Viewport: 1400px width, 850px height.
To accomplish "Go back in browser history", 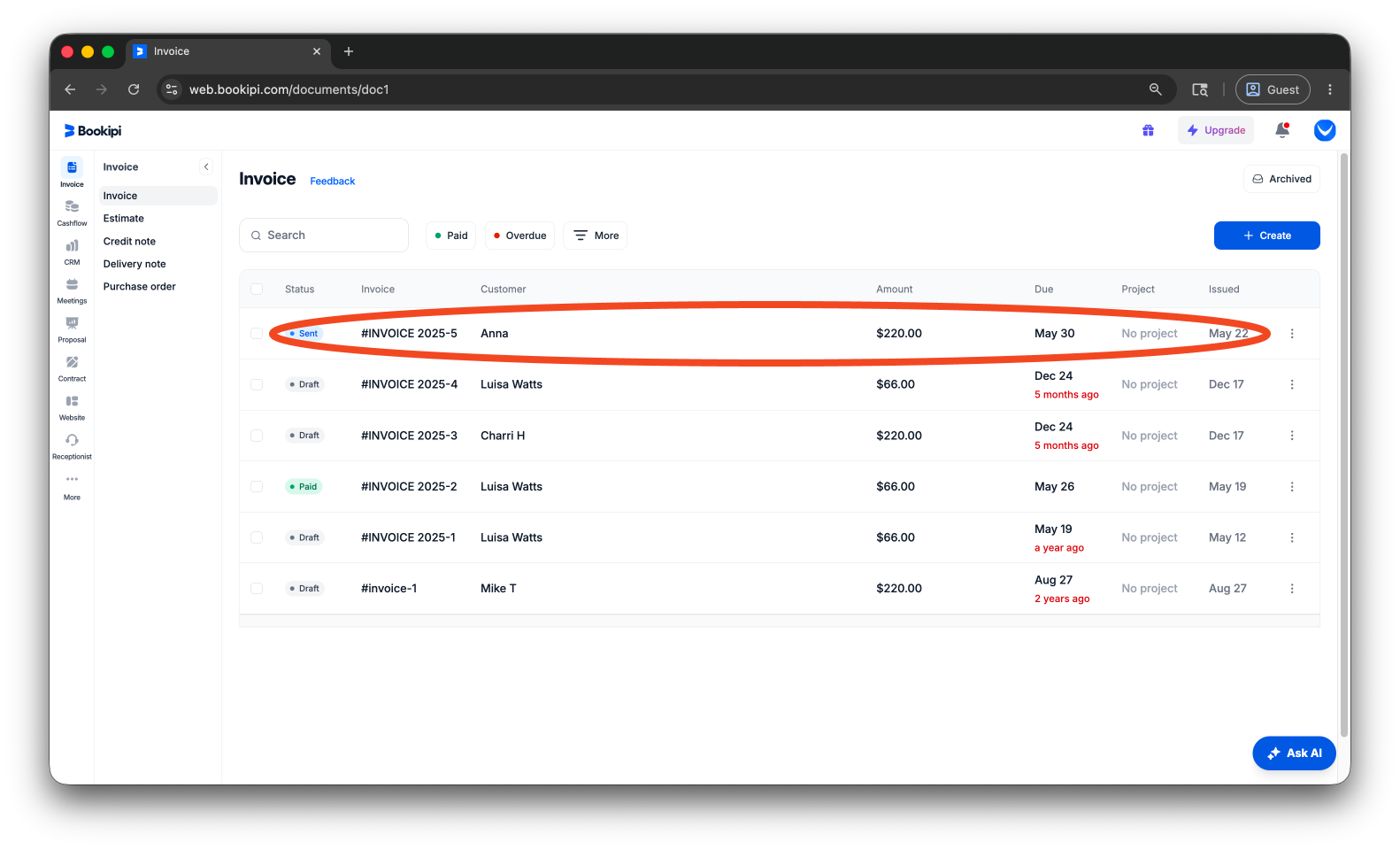I will (x=70, y=89).
